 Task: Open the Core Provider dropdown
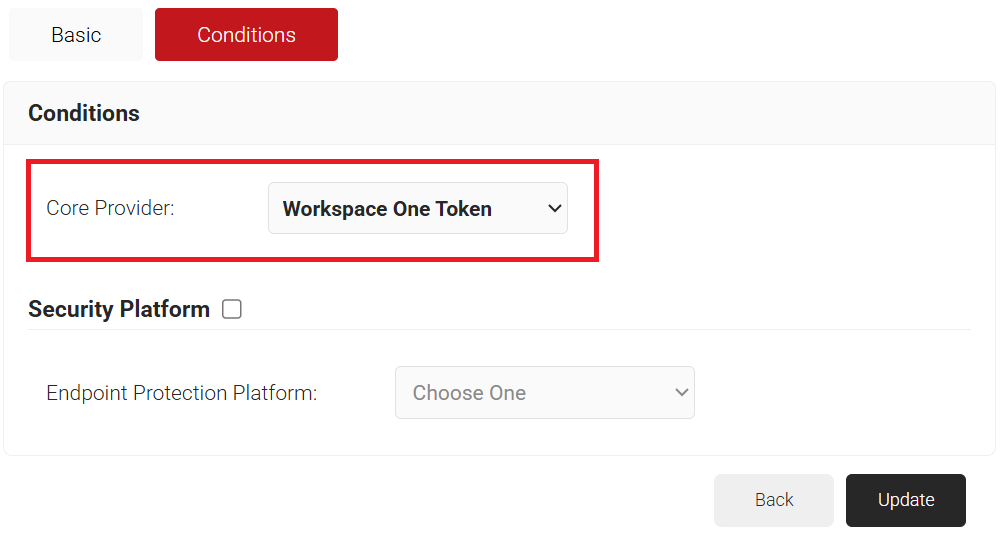[x=417, y=208]
